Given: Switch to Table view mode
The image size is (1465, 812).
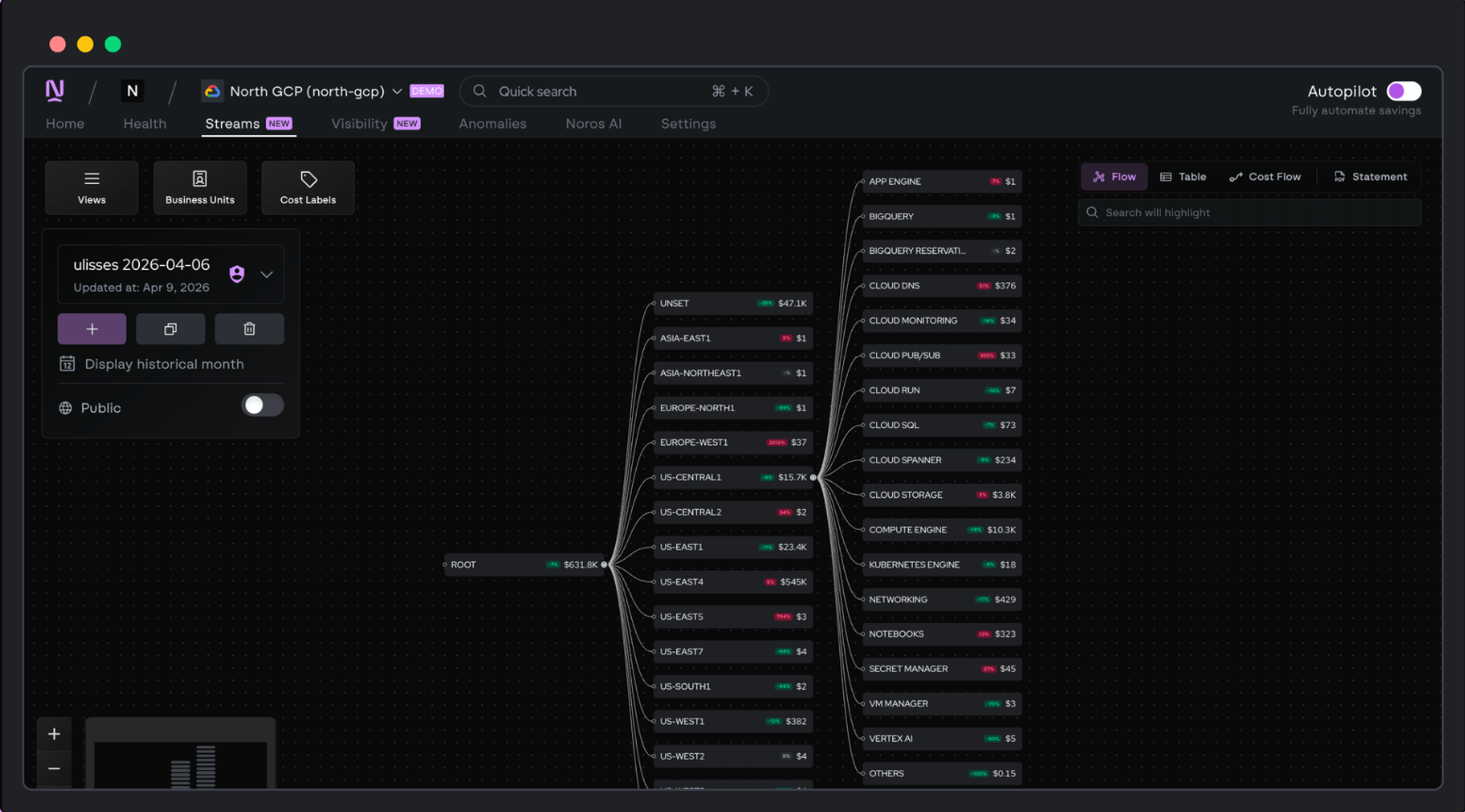Looking at the screenshot, I should [x=1183, y=176].
